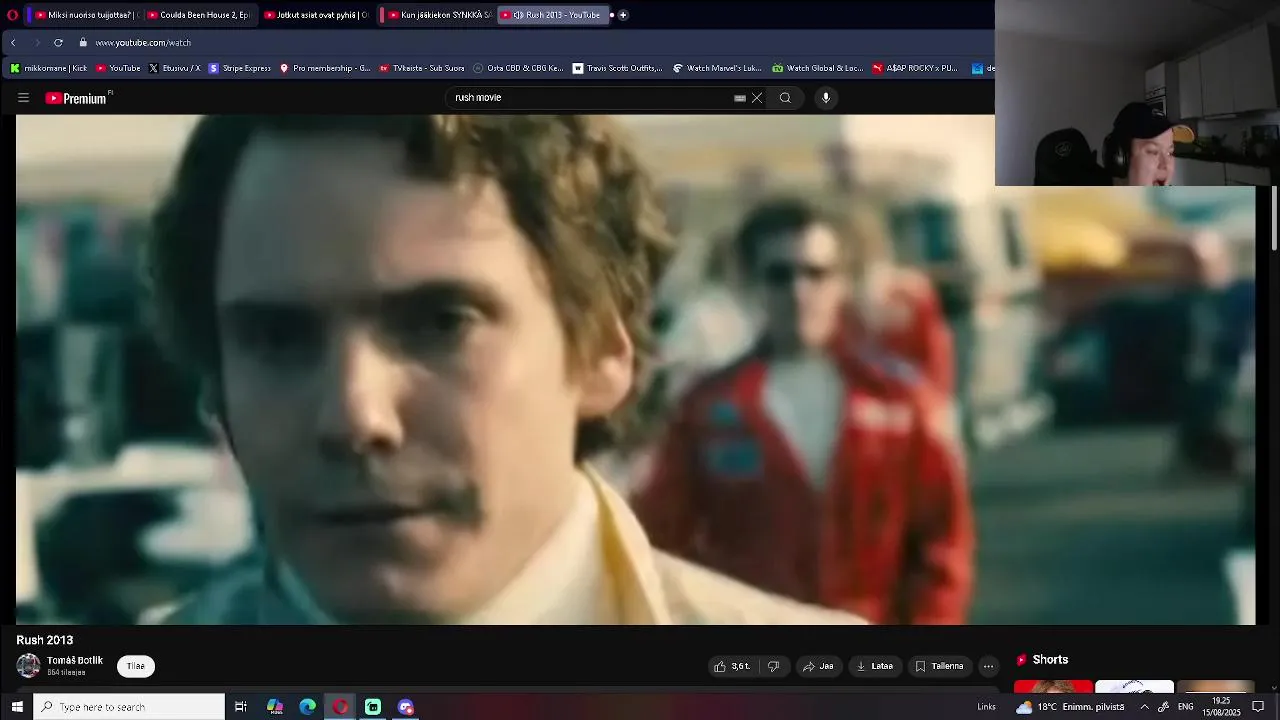Select the 'Rush 2013 - YouTube' tab
This screenshot has height=720, width=1280.
552,15
